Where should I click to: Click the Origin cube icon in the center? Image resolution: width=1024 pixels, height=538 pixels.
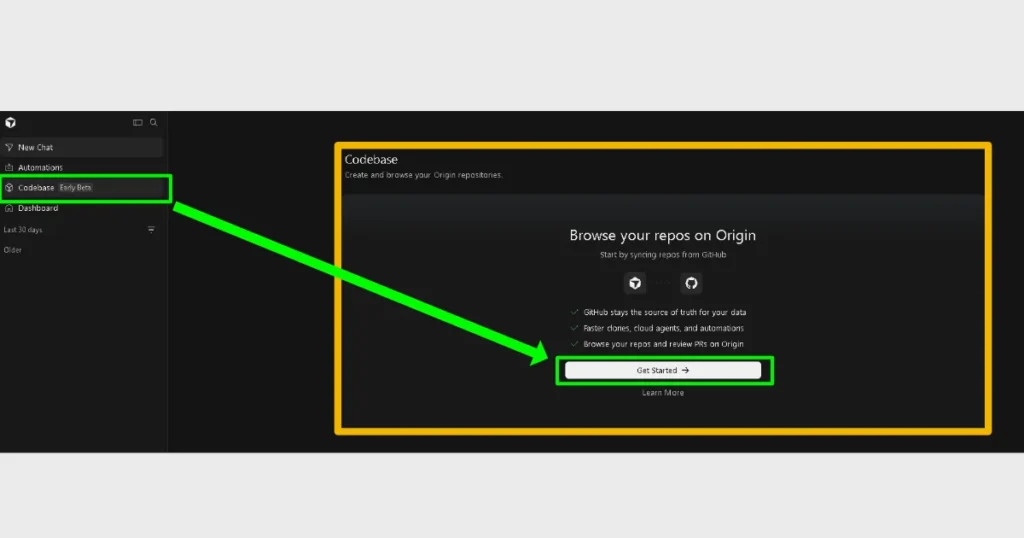[x=635, y=283]
